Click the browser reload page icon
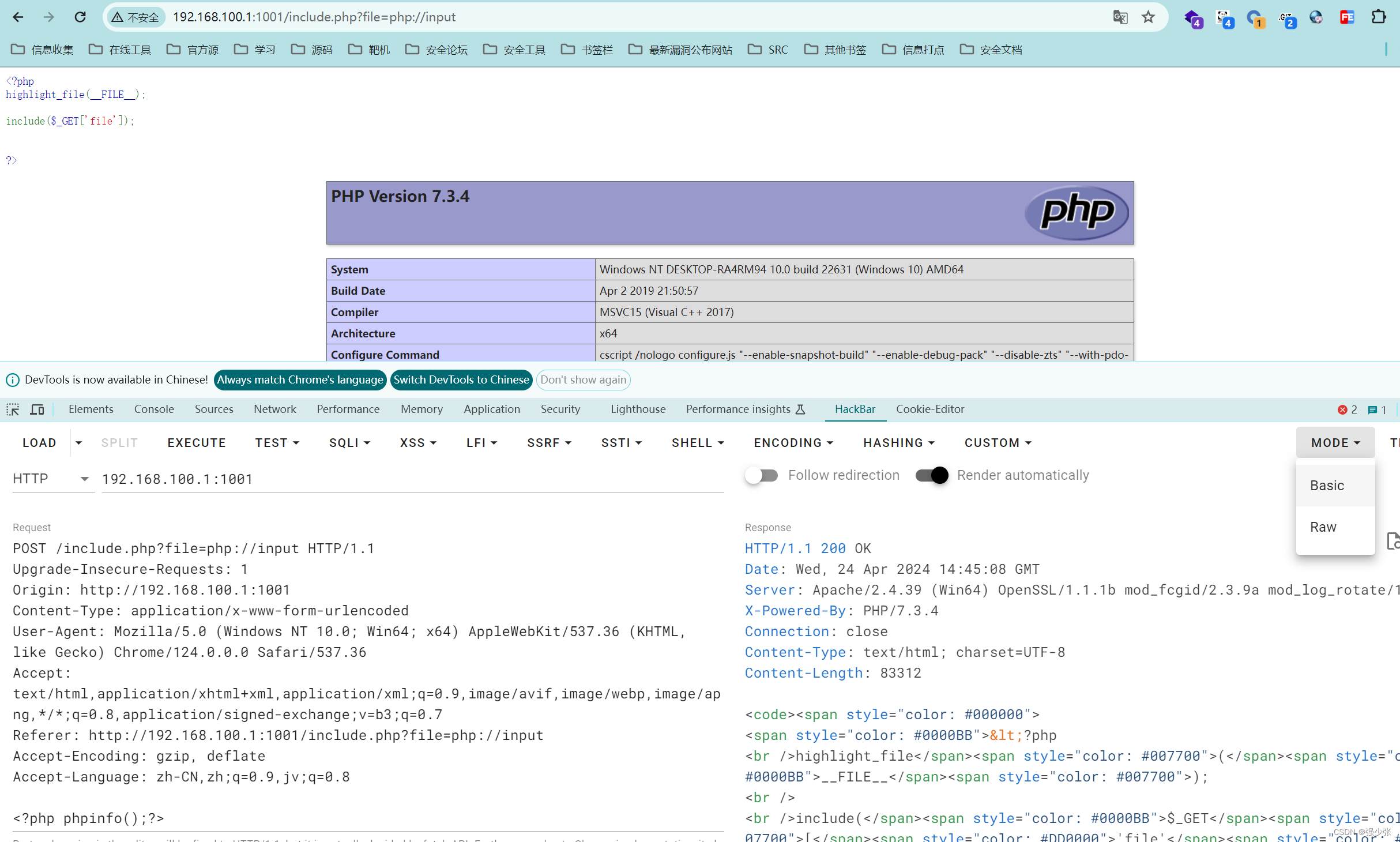 (80, 17)
